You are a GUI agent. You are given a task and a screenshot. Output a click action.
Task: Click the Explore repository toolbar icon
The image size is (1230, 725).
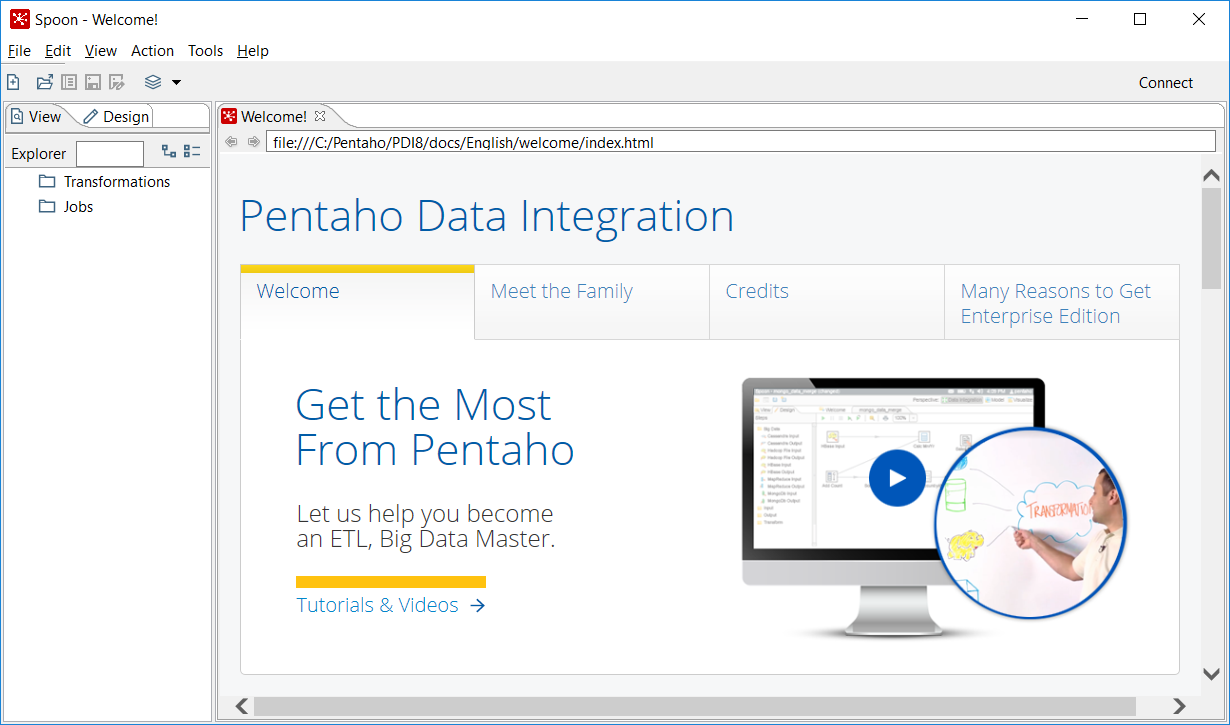(69, 82)
